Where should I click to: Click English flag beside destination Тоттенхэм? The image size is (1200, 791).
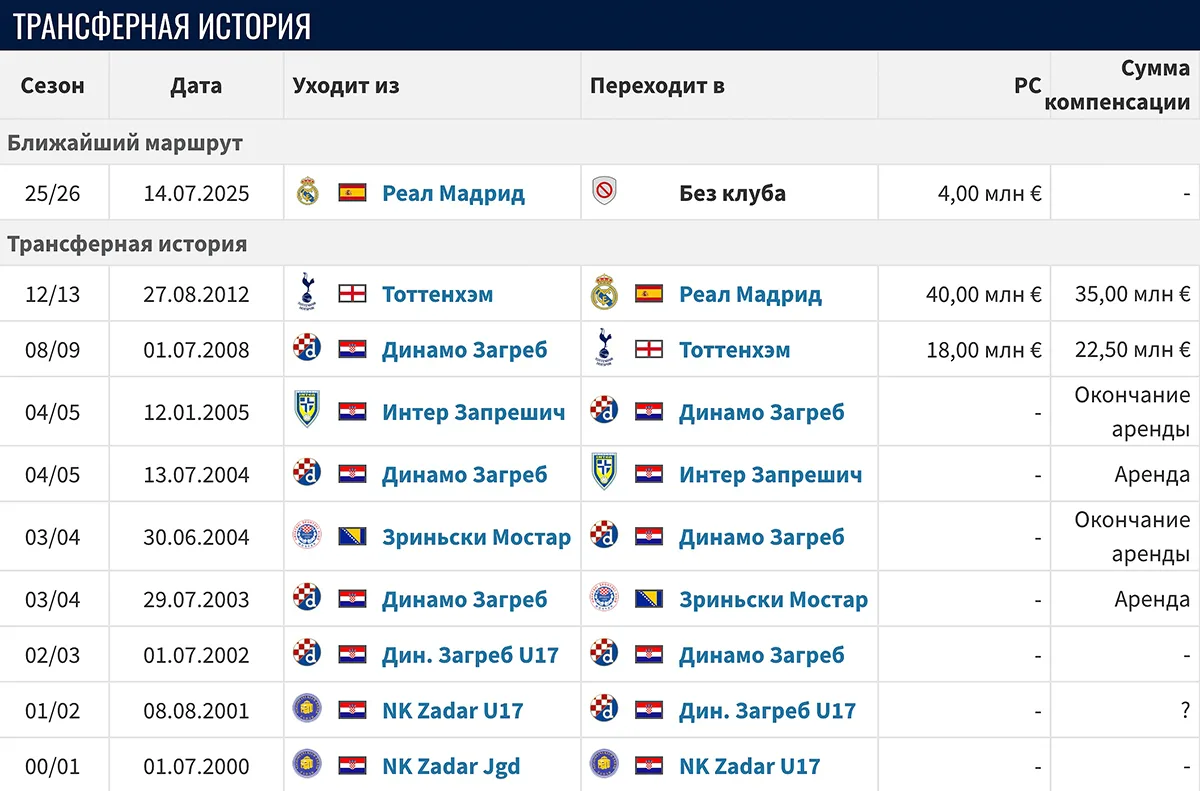(649, 349)
